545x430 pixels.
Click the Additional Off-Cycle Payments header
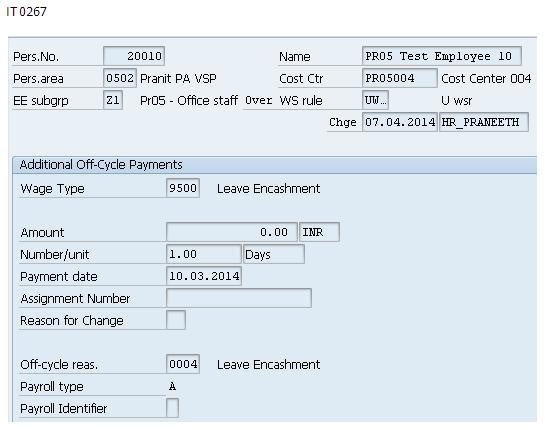tap(101, 165)
